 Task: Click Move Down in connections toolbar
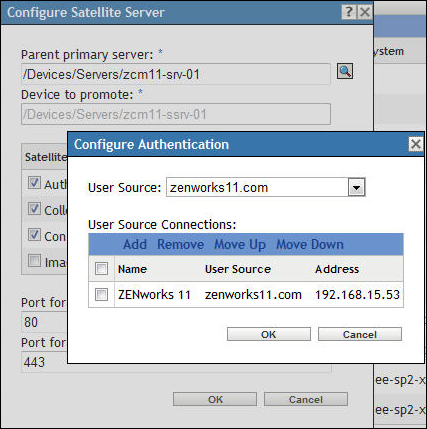pyautogui.click(x=310, y=244)
